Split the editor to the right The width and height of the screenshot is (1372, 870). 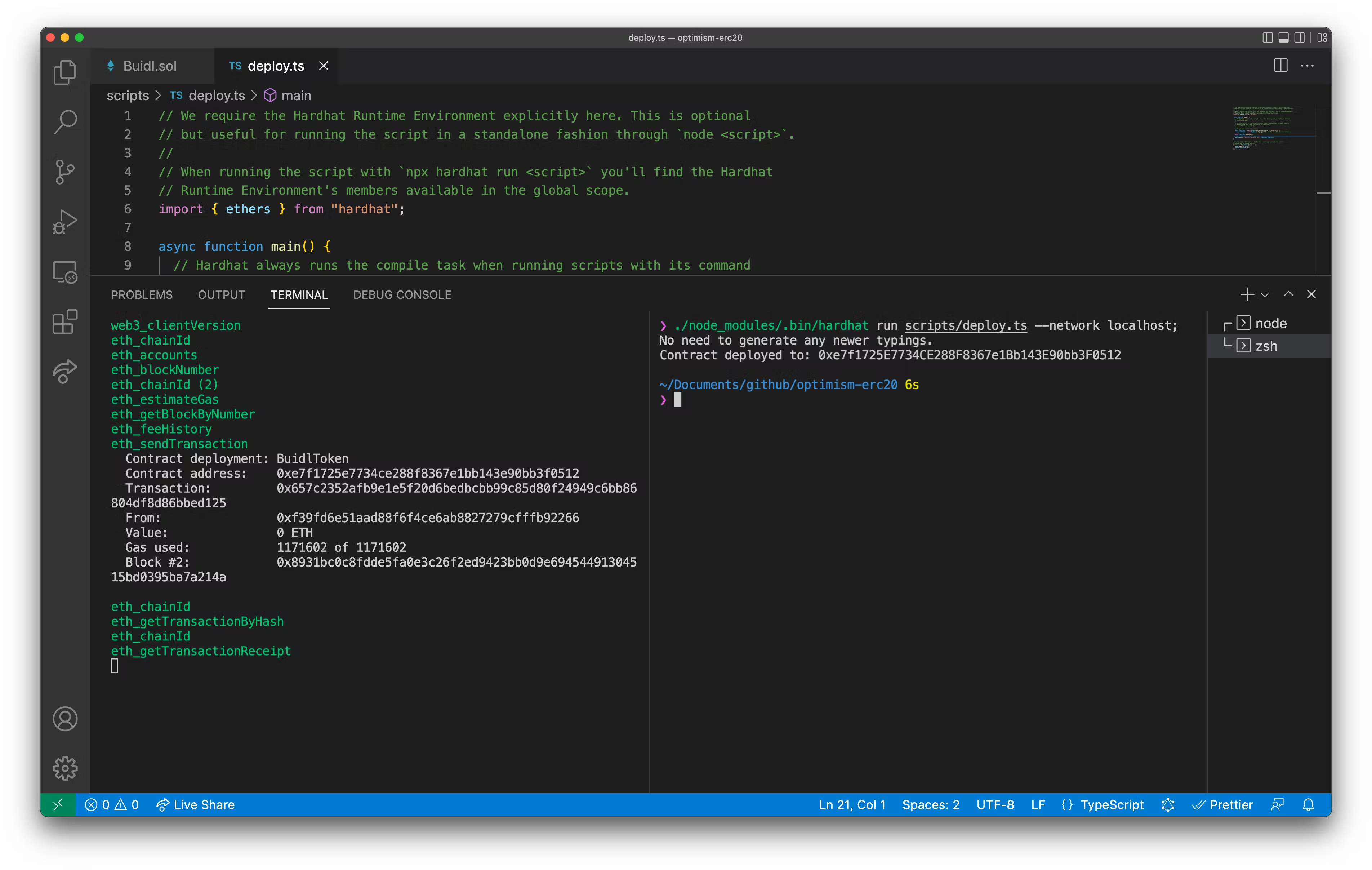pyautogui.click(x=1280, y=66)
